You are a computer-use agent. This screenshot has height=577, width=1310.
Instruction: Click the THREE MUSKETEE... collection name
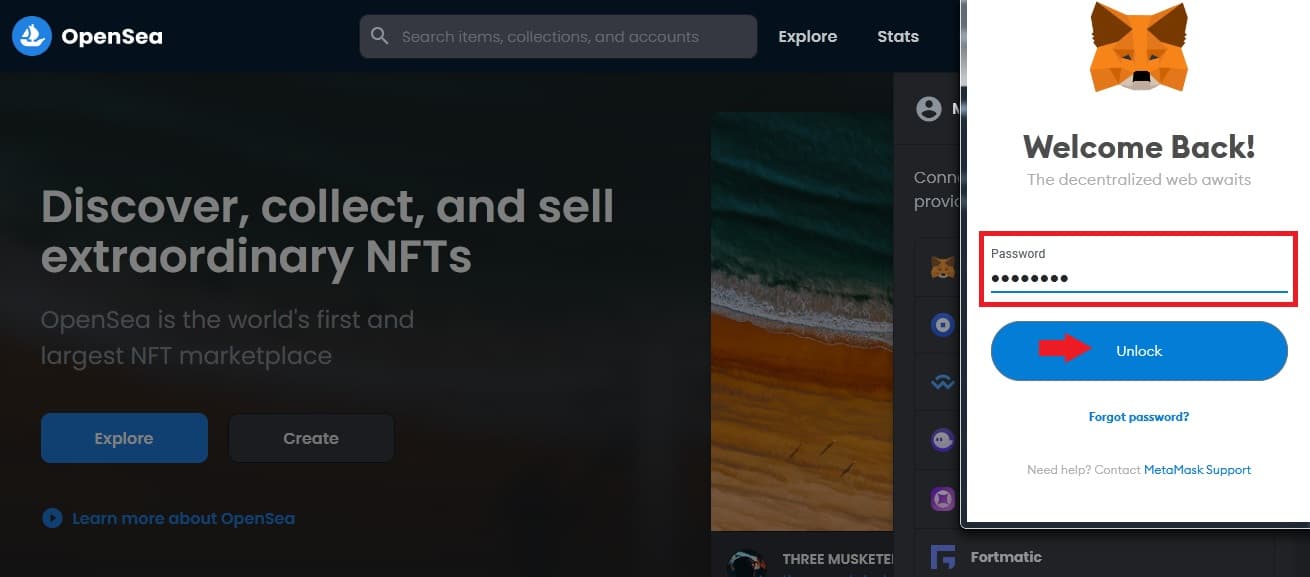(837, 560)
